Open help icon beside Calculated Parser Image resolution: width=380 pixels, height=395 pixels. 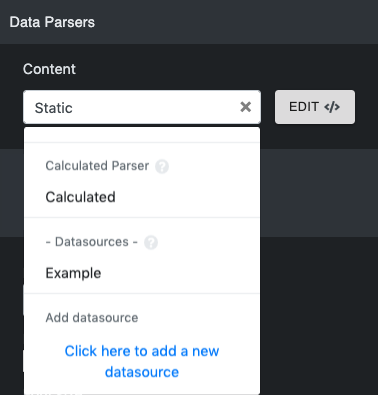pos(162,166)
